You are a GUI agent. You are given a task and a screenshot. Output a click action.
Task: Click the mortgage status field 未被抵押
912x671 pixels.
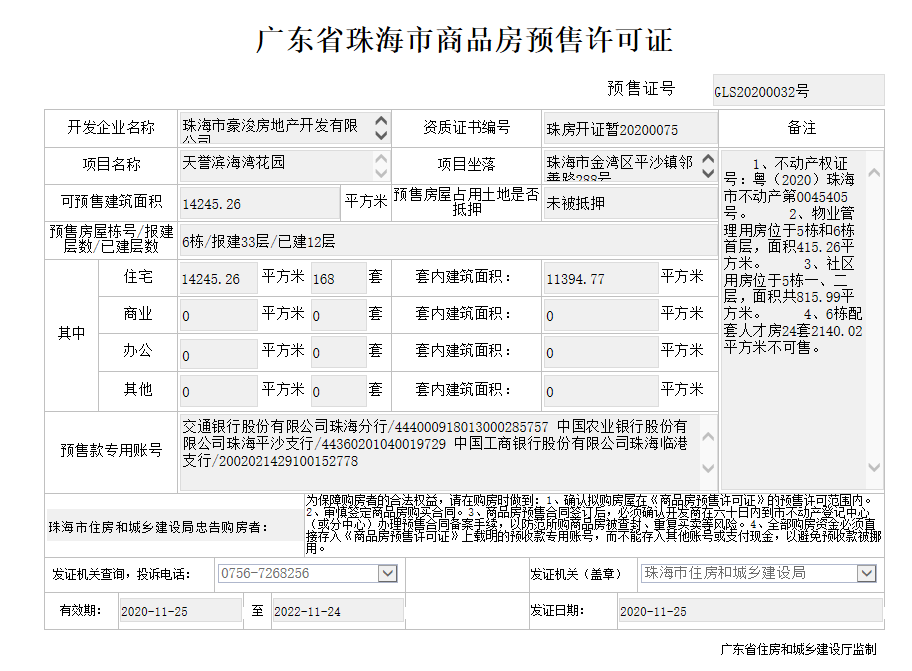pos(629,204)
